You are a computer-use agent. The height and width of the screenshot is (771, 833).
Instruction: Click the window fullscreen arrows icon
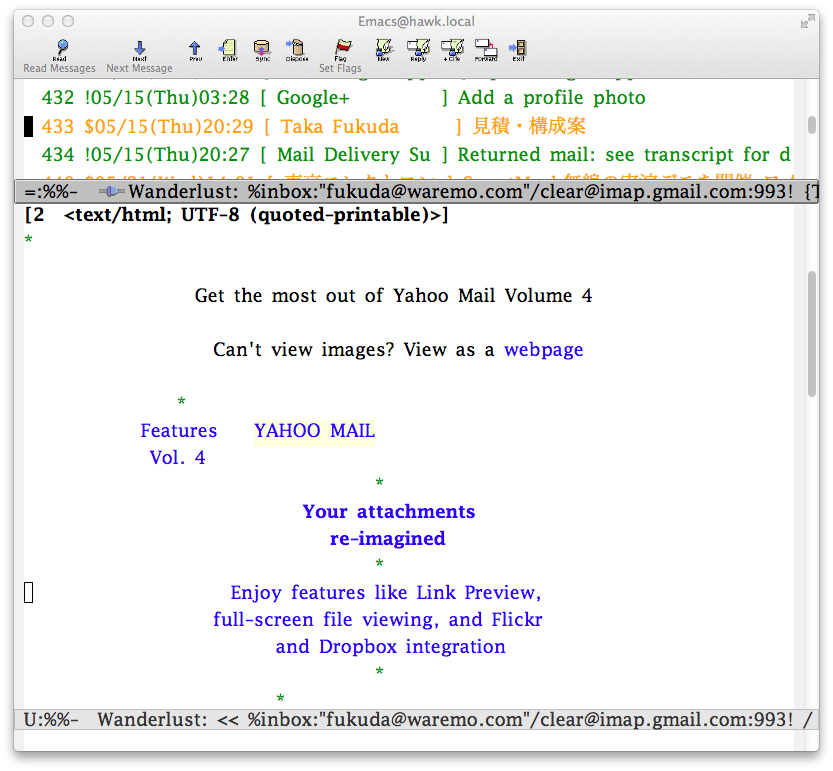(808, 21)
